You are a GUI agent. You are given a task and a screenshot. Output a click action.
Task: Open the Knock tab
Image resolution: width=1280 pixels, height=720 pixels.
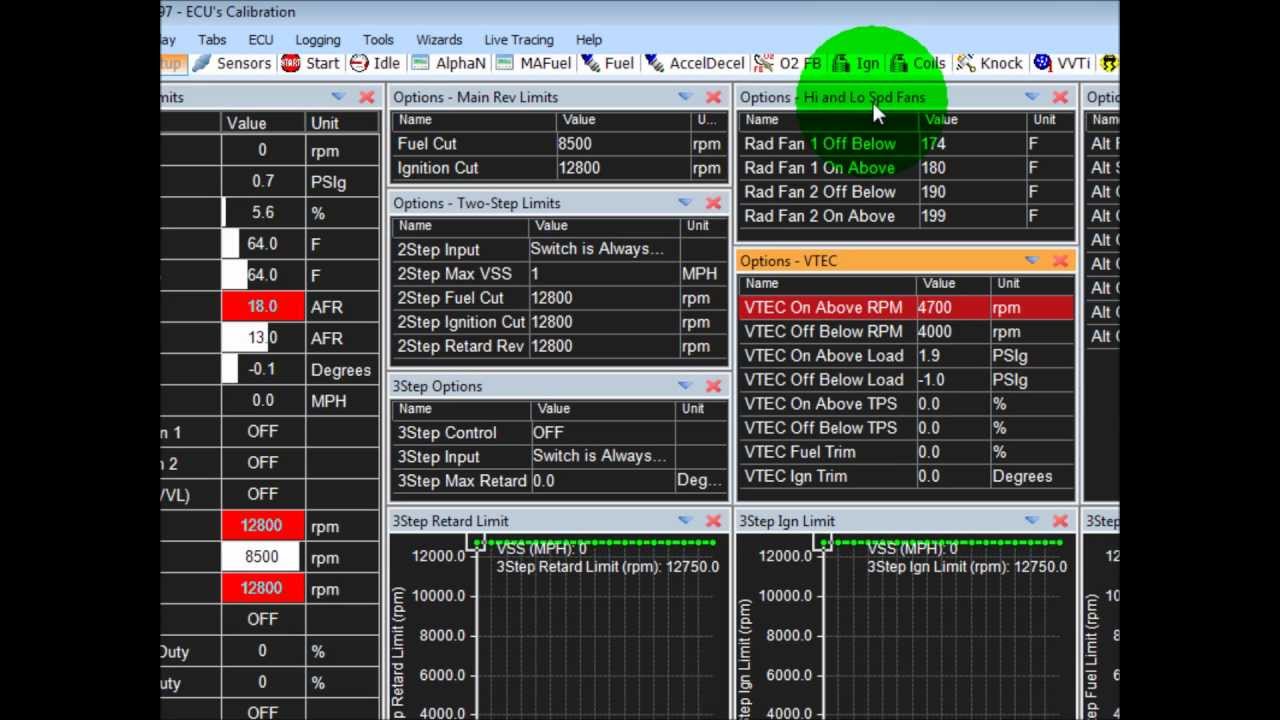tap(990, 63)
